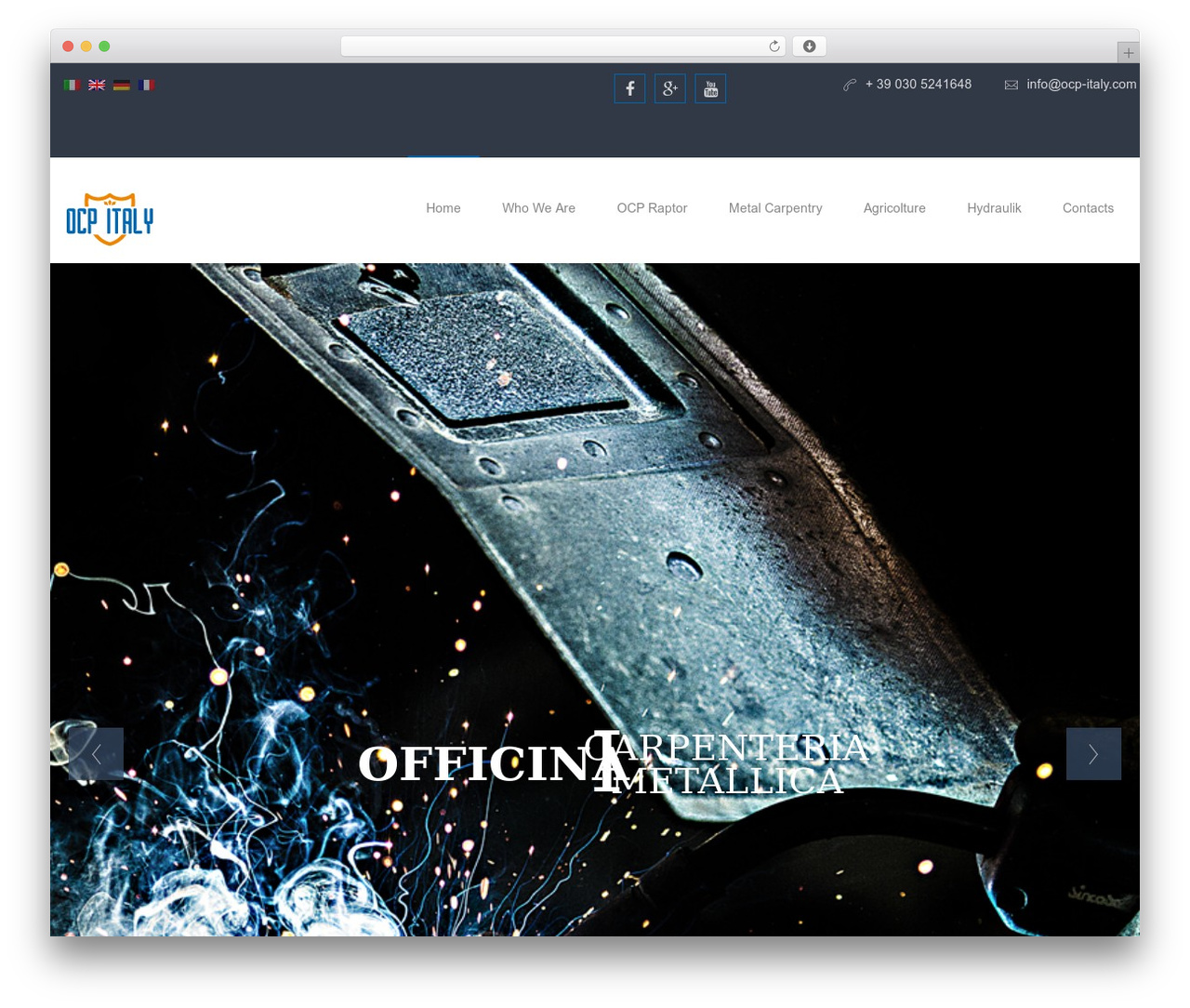Minimize the browser window
This screenshot has width=1190, height=1008.
coord(86,46)
